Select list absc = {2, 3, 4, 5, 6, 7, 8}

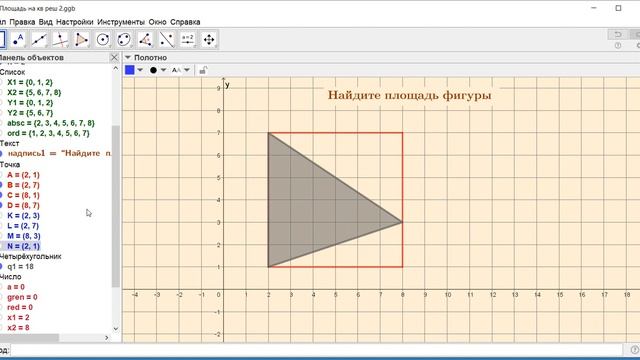(x=51, y=123)
